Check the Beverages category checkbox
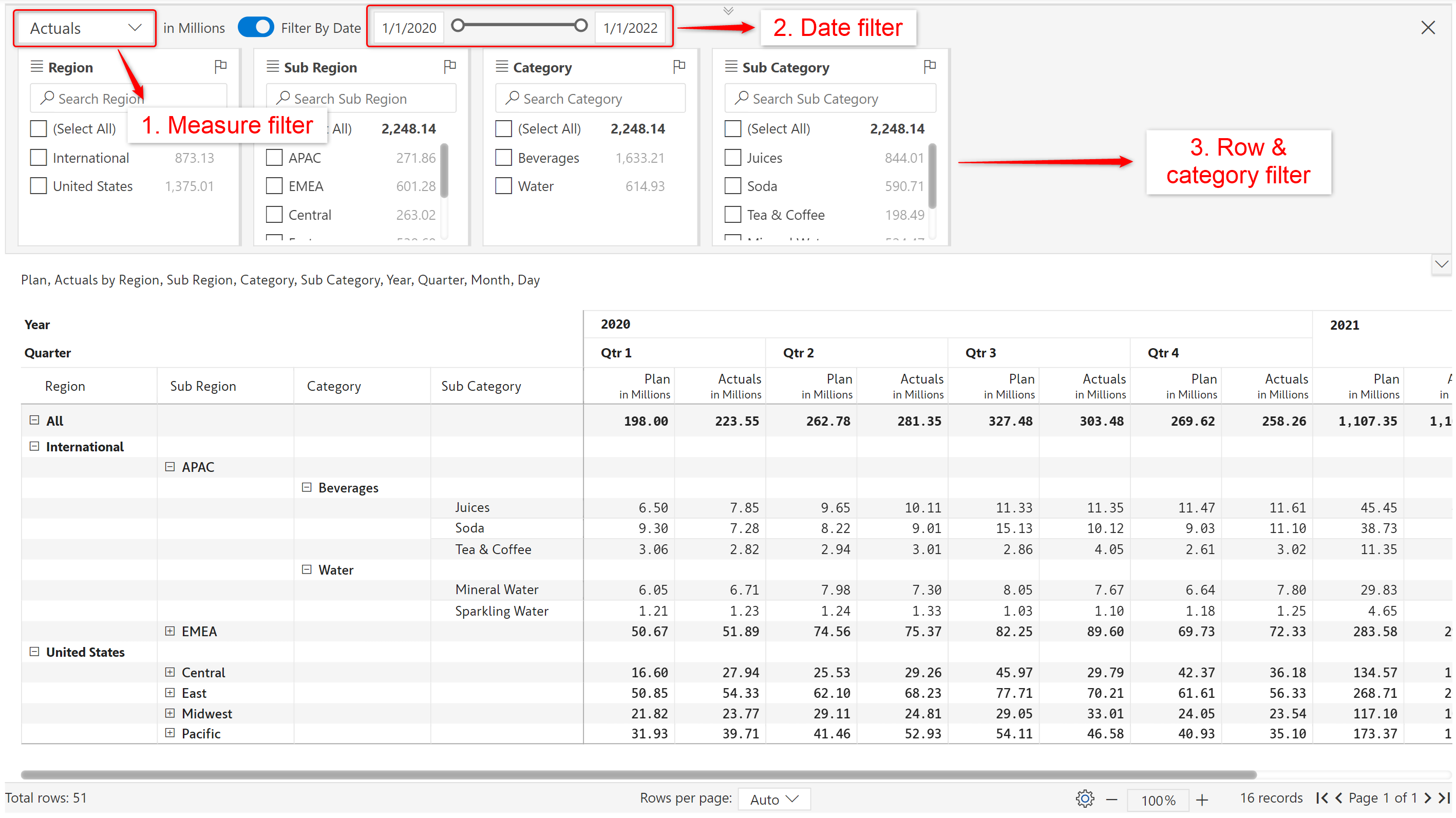The image size is (1456, 818). tap(503, 158)
